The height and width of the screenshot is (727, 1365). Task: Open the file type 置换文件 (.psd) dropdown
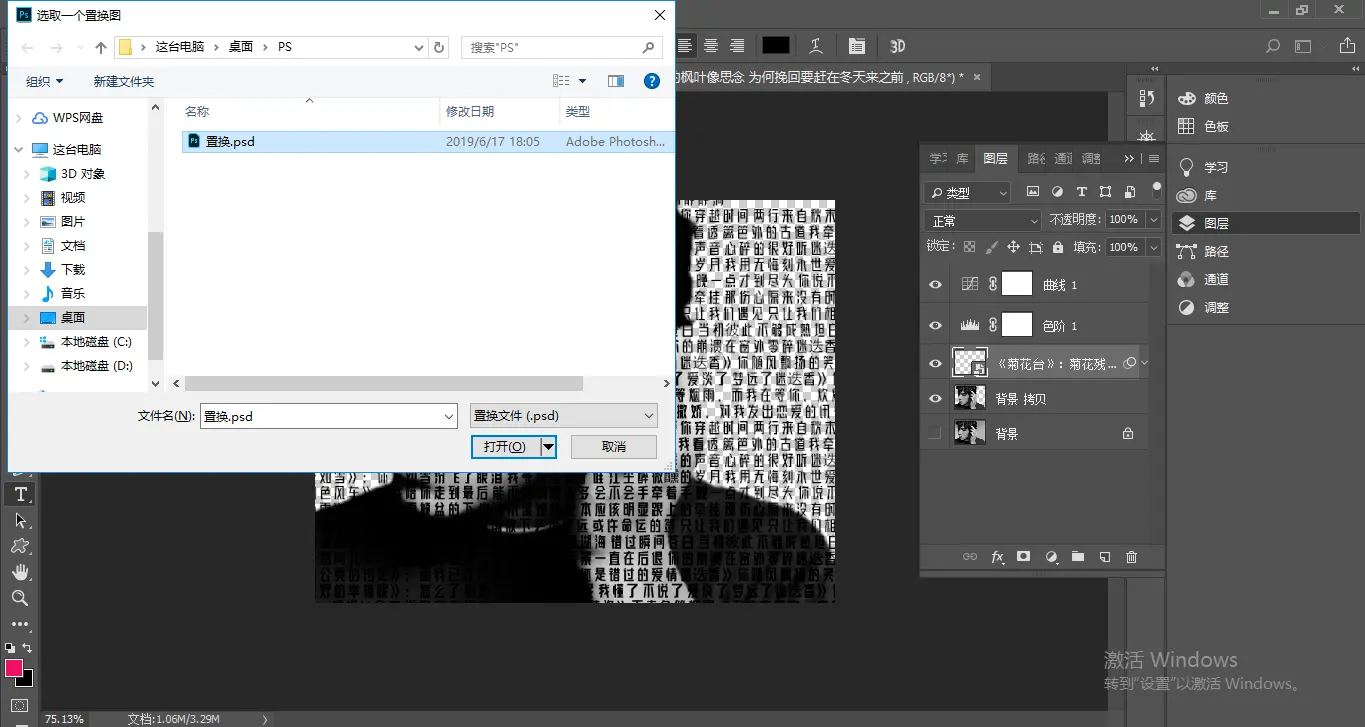point(564,416)
